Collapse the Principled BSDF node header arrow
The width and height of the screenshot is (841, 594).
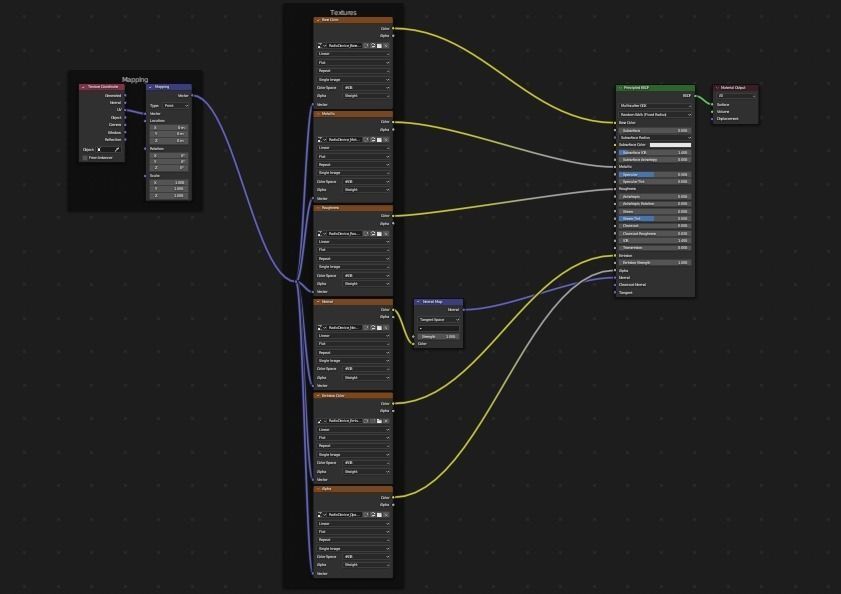point(620,87)
